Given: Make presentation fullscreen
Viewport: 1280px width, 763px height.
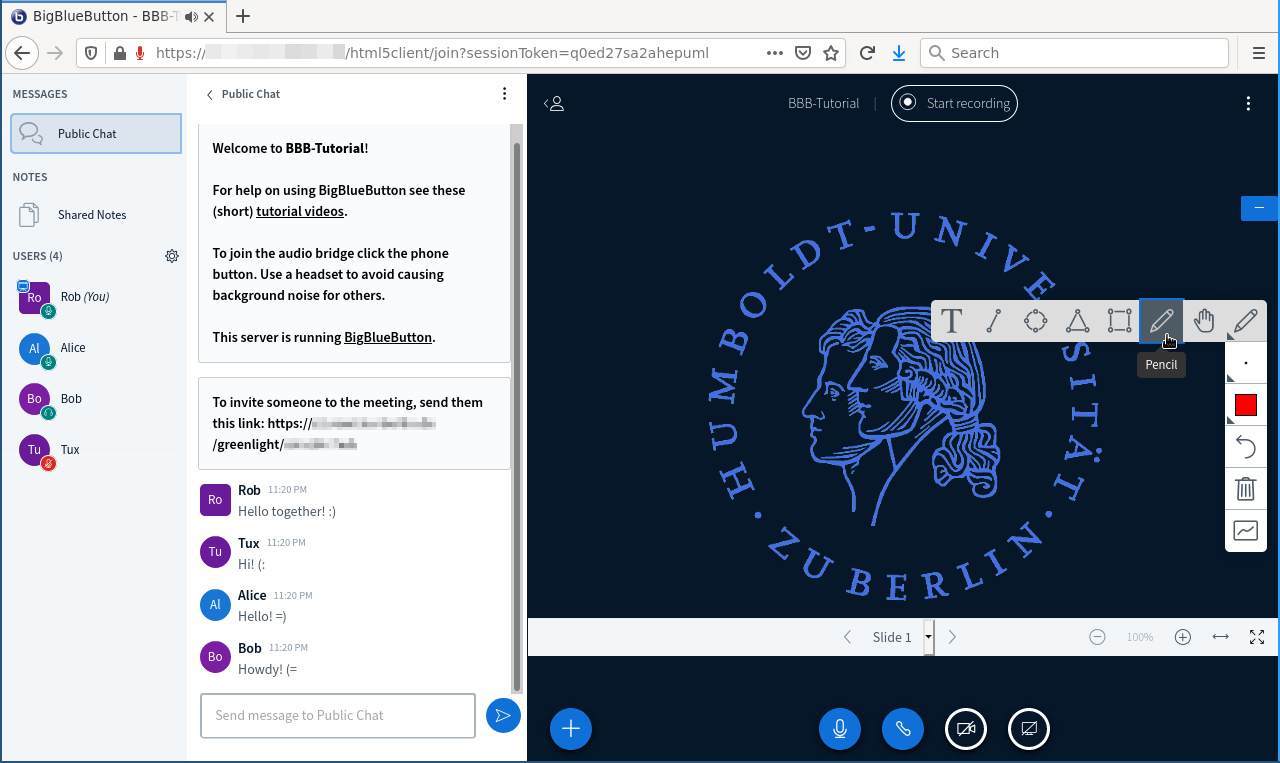Looking at the screenshot, I should tap(1258, 637).
